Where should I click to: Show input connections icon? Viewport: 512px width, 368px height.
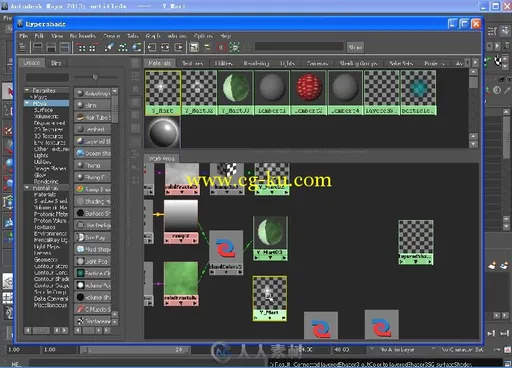coord(152,47)
